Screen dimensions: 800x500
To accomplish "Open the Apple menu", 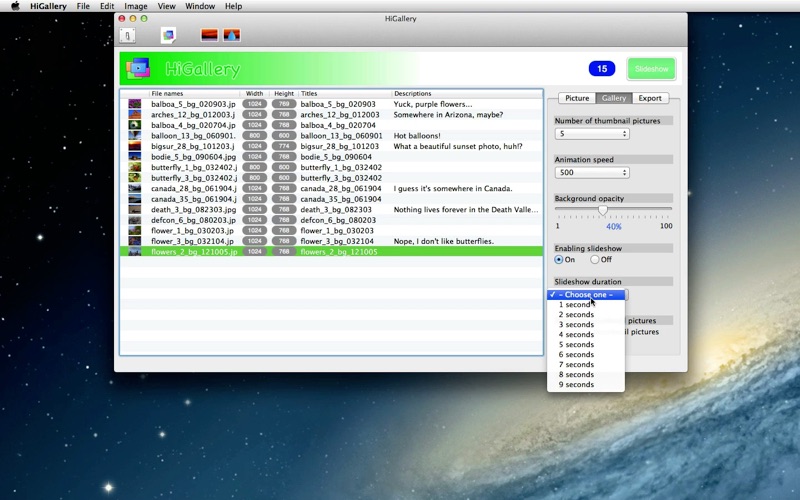I will [x=15, y=6].
